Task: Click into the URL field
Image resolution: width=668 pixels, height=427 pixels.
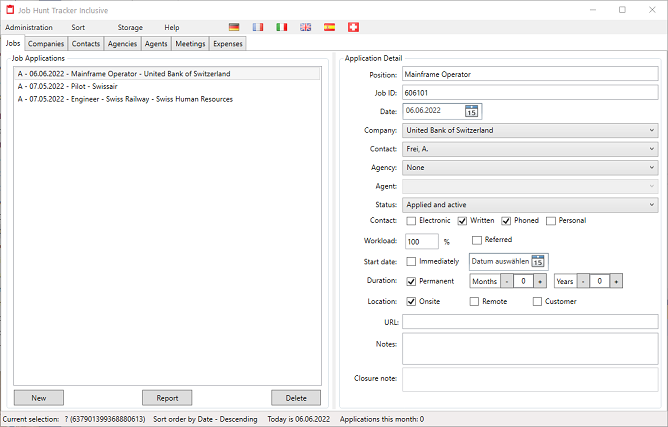Action: (530, 322)
